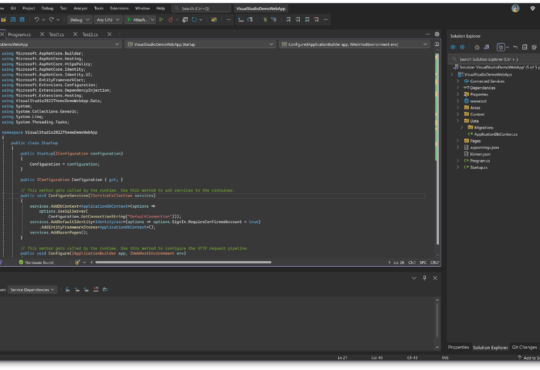This screenshot has height=370, width=540.
Task: Expand the Migrations folder
Action: coord(462,127)
